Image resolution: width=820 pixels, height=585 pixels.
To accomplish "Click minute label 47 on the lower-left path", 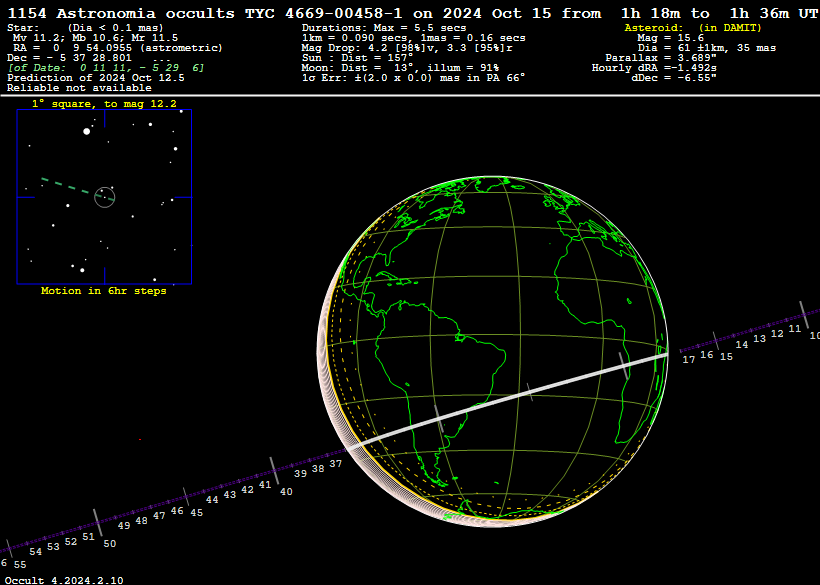I will (x=159, y=516).
